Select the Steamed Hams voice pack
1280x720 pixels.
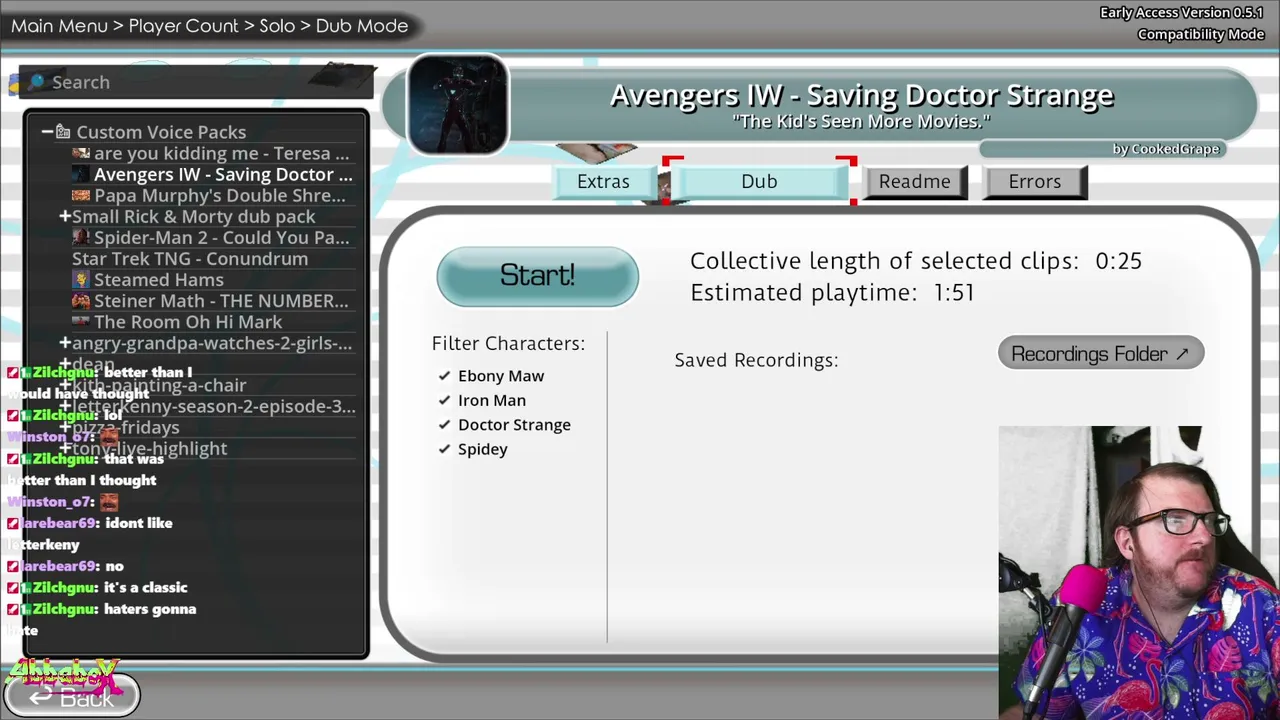[x=158, y=279]
